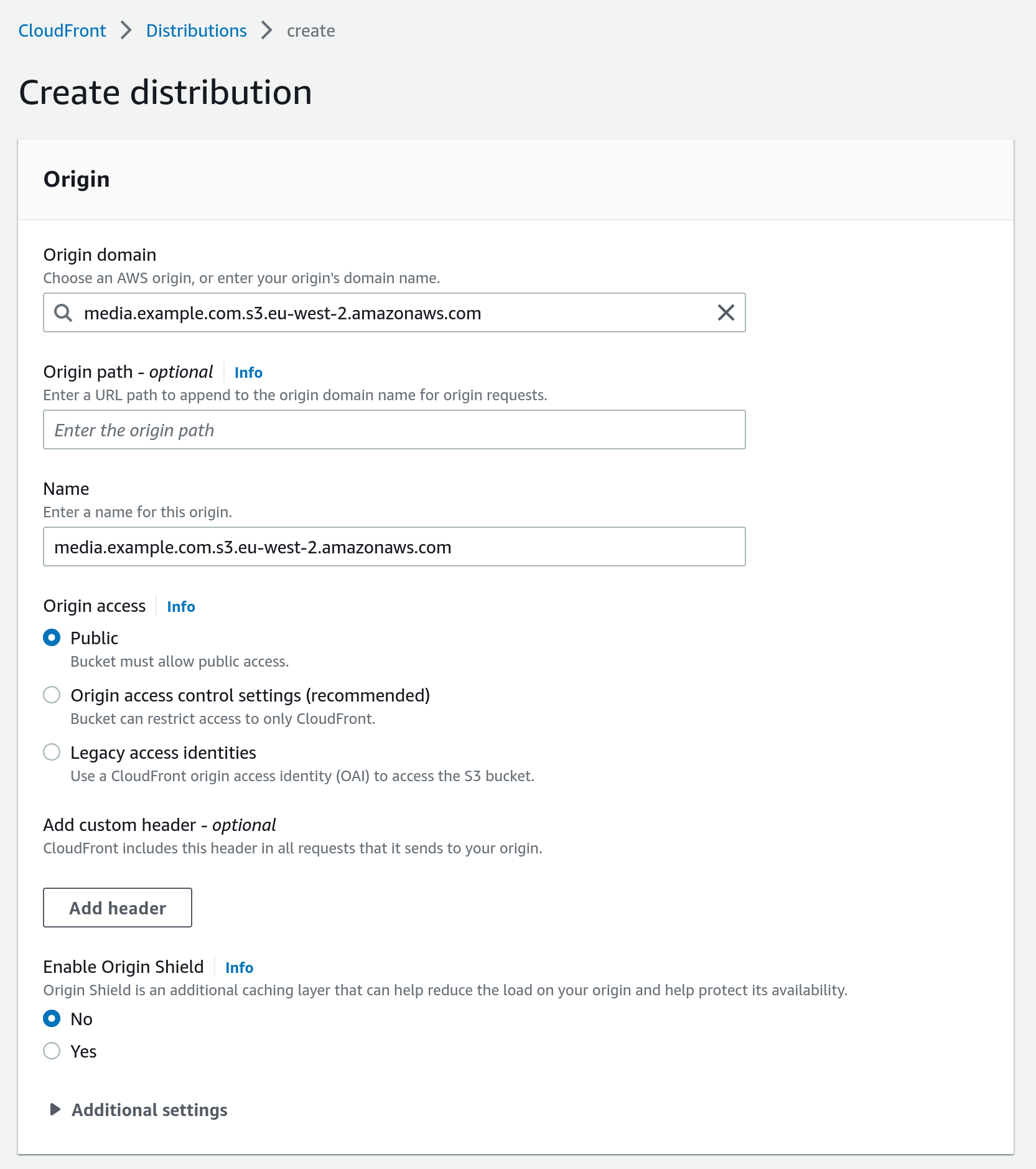Open the Info link next to Origin path

(x=248, y=372)
